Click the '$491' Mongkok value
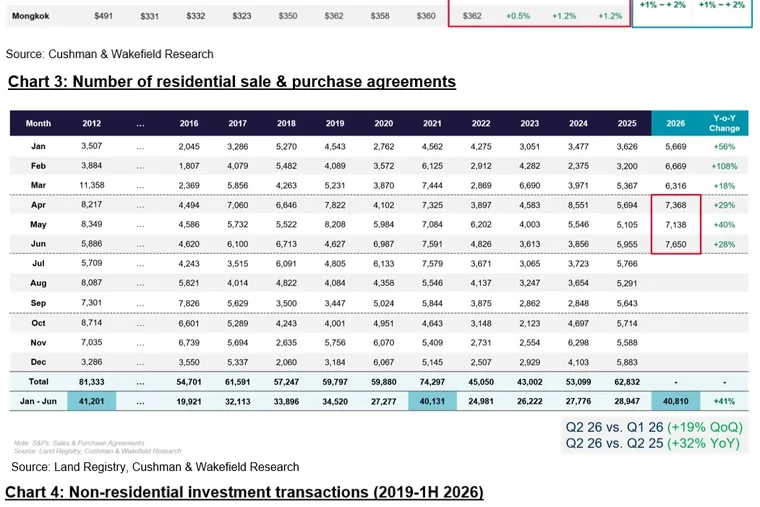760x507 pixels. (103, 16)
